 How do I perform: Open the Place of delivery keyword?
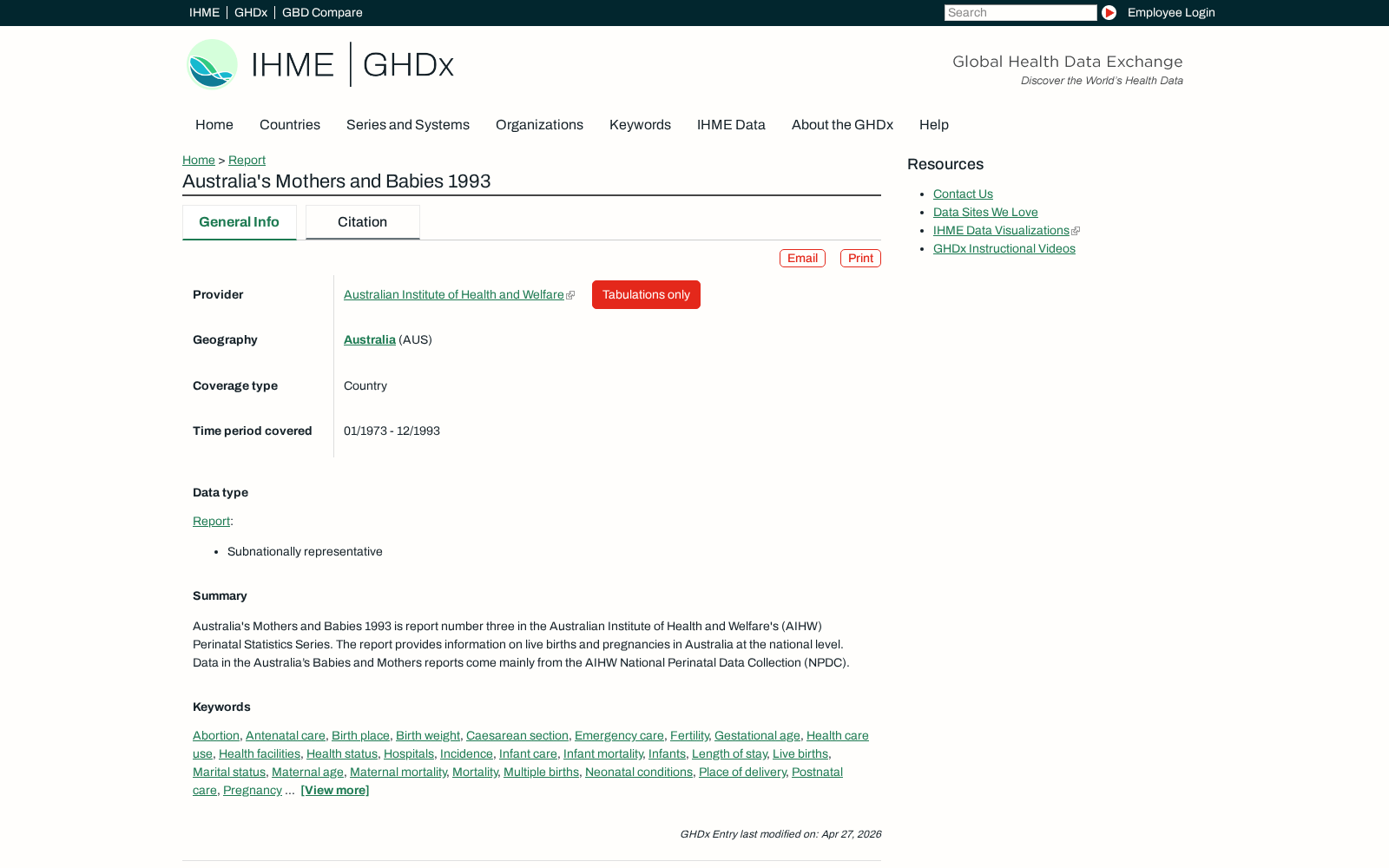point(742,772)
